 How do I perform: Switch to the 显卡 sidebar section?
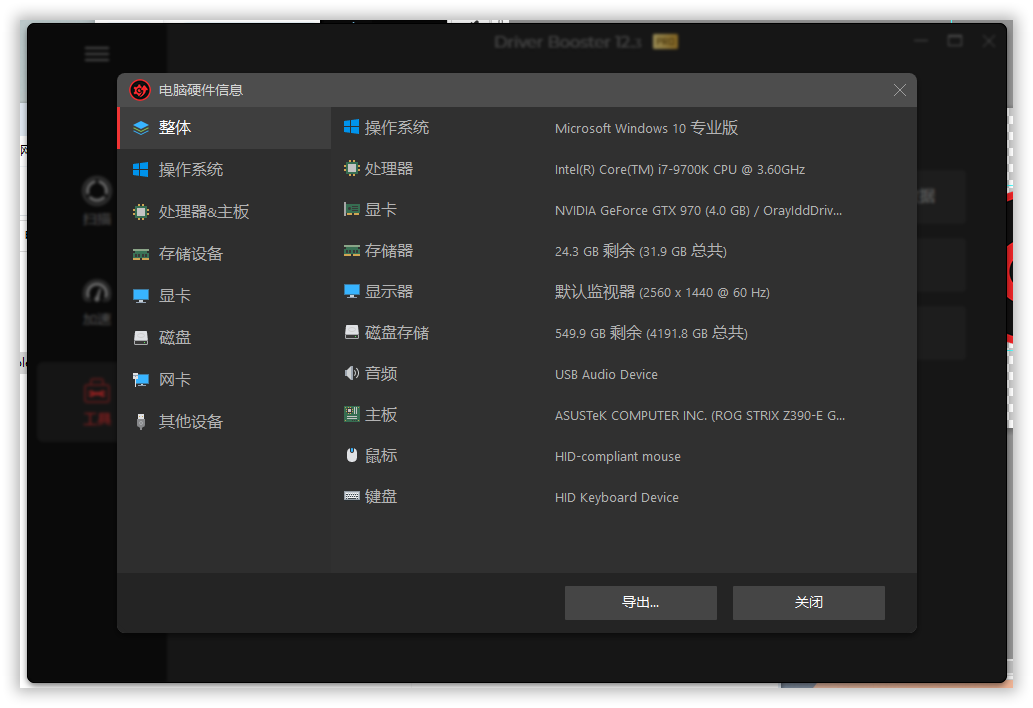224,296
